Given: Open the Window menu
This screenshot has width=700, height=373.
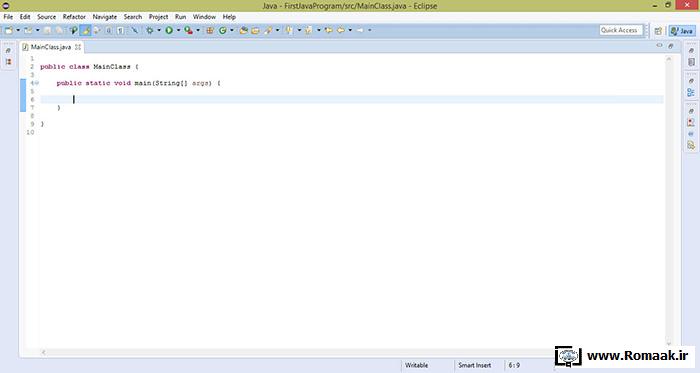Looking at the screenshot, I should 204,17.
